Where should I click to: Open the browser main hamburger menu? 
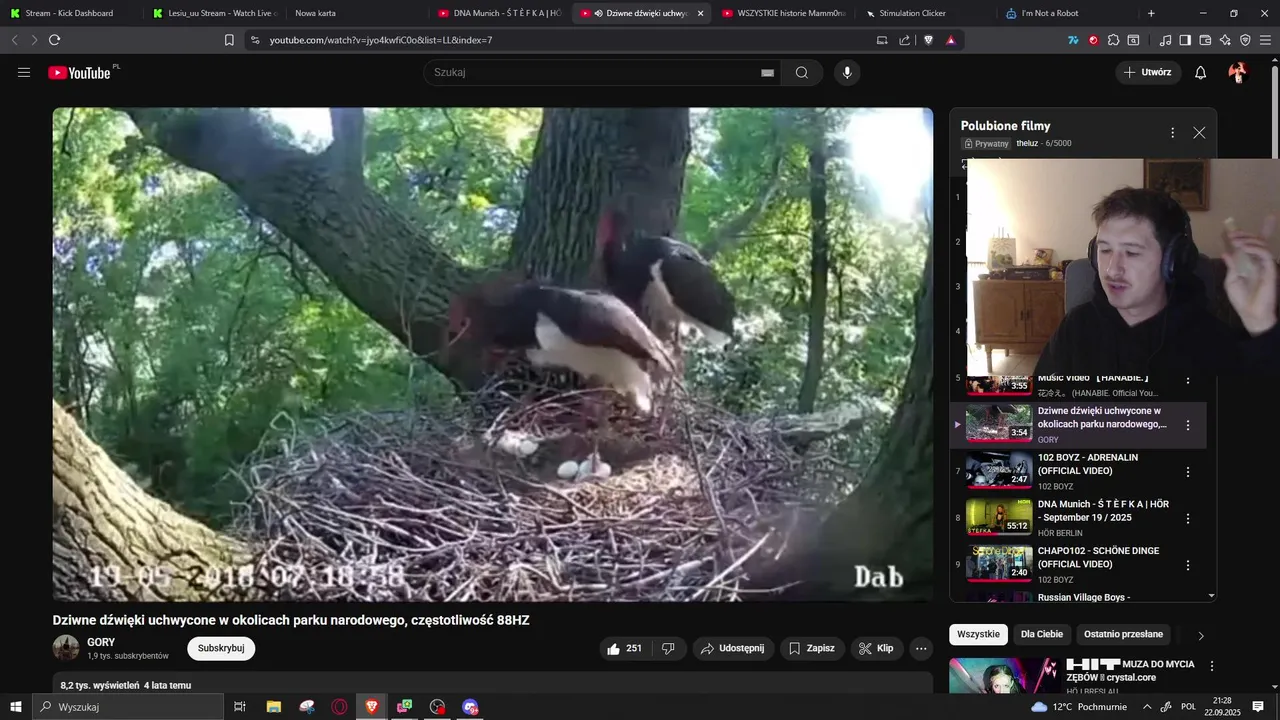1266,40
